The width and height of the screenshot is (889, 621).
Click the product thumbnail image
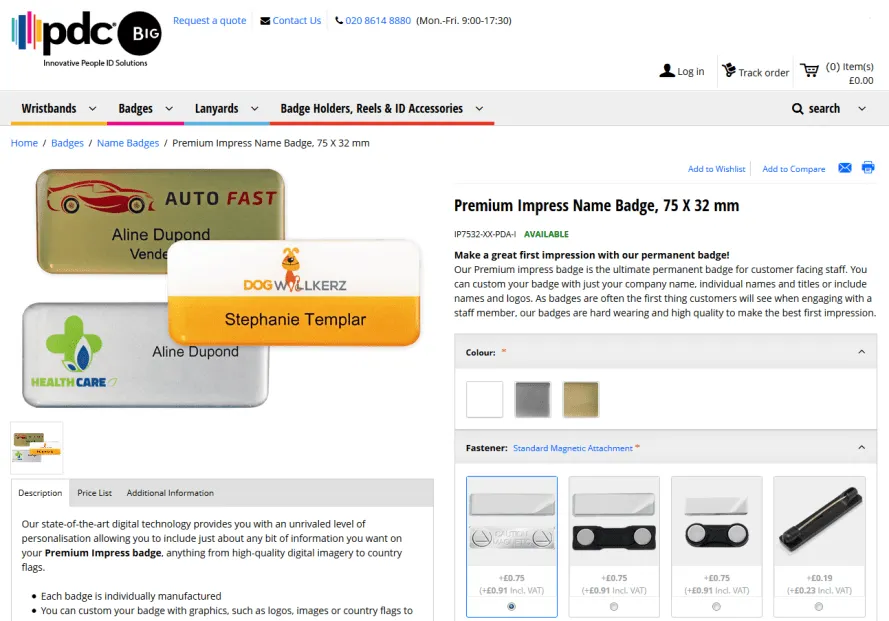[37, 447]
